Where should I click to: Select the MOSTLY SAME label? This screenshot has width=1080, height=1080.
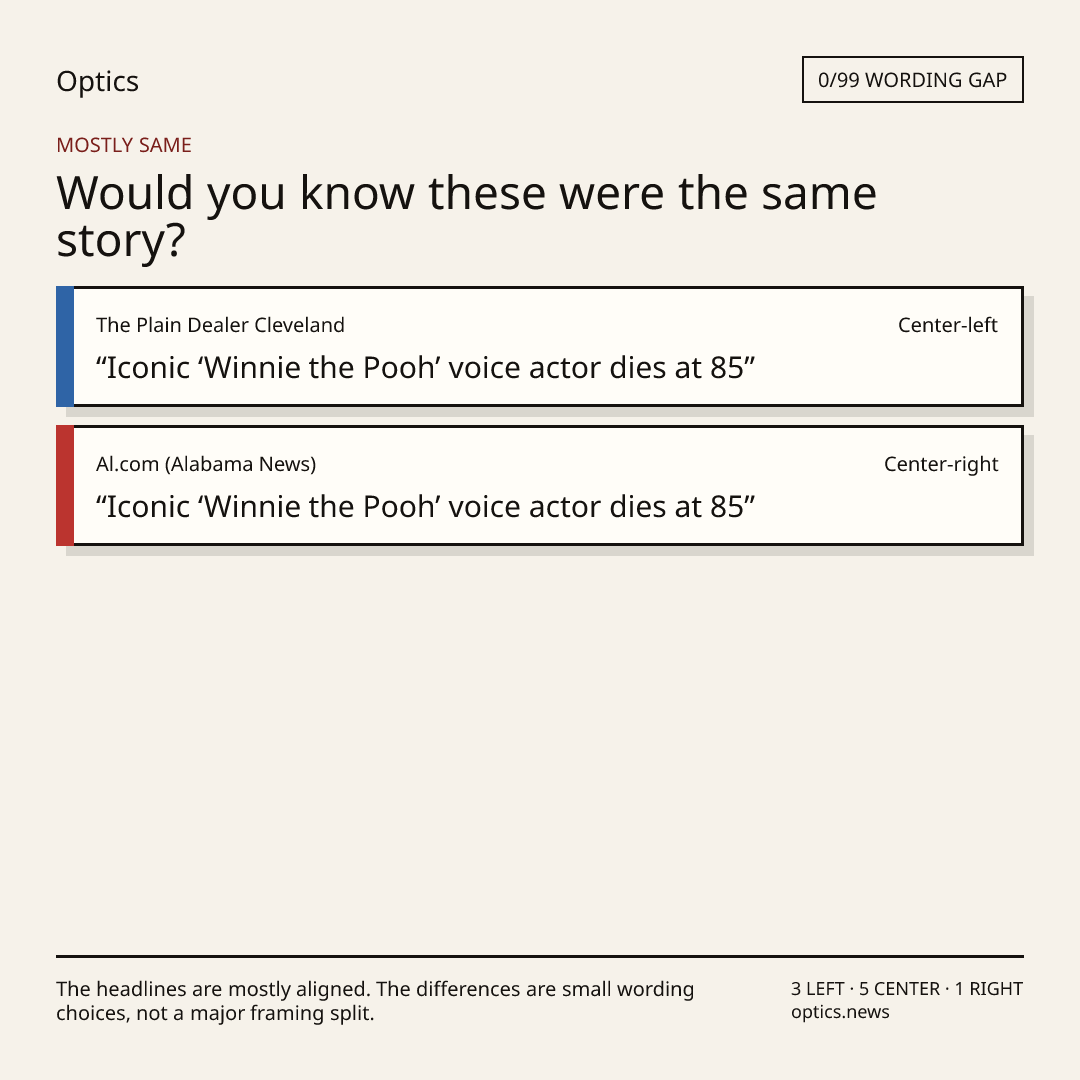[124, 145]
